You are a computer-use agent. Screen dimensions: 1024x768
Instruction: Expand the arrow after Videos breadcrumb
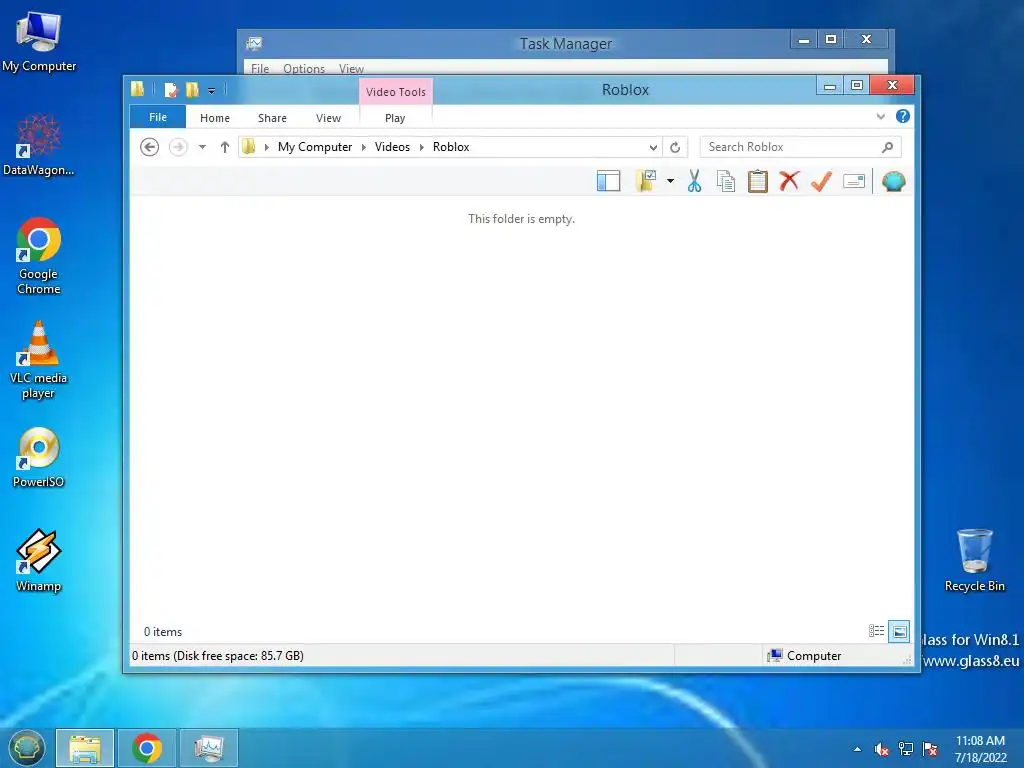(421, 147)
